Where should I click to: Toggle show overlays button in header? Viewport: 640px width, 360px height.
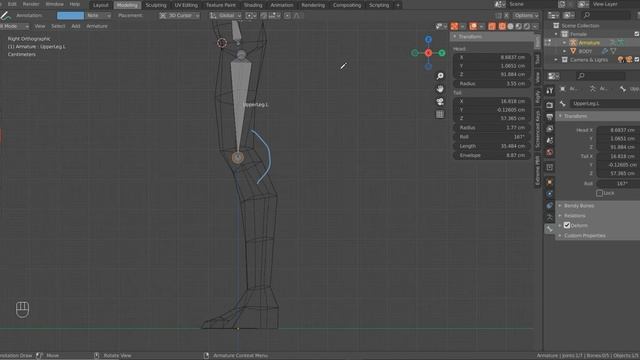[x=473, y=27]
